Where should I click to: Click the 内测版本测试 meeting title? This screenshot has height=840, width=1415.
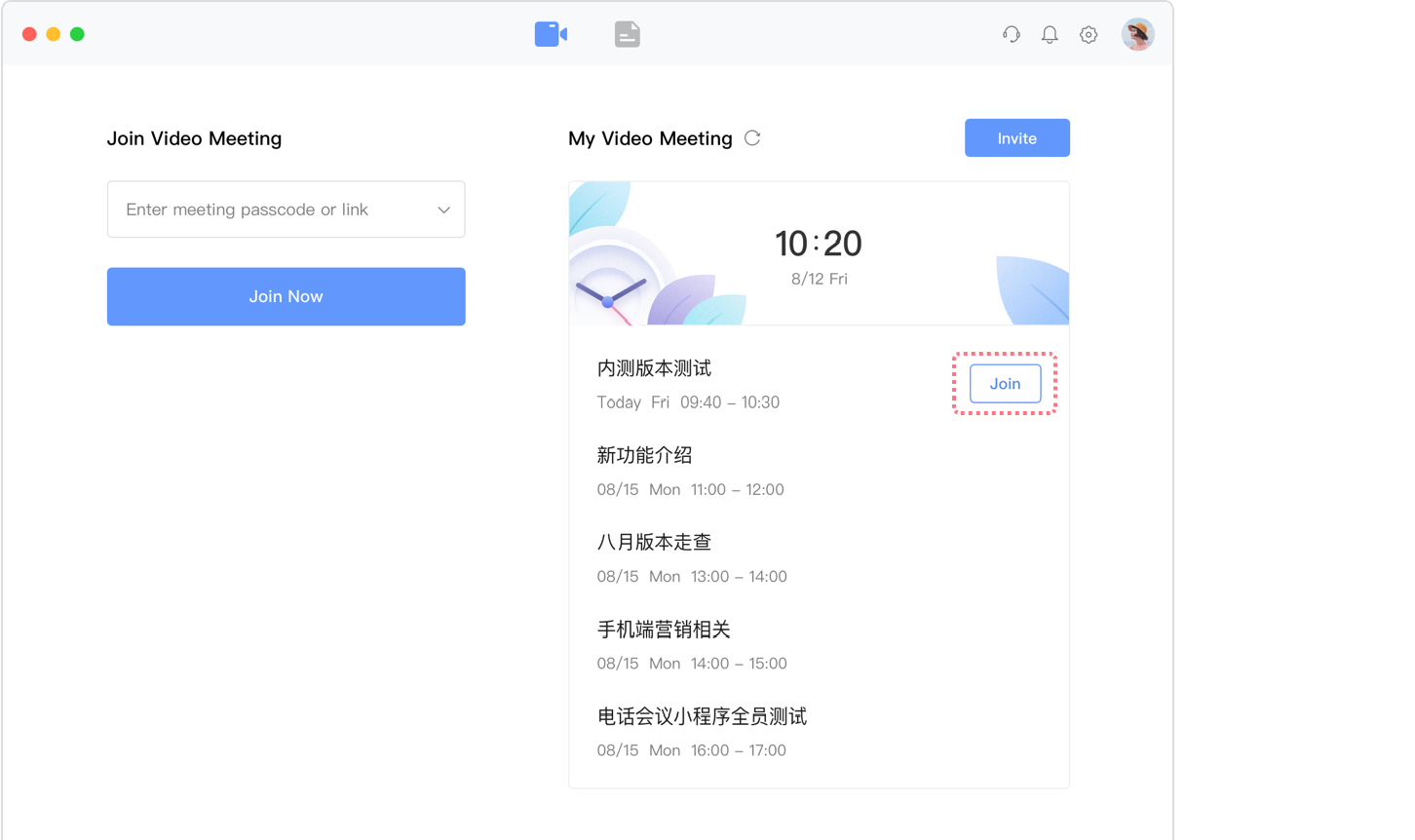pyautogui.click(x=654, y=368)
